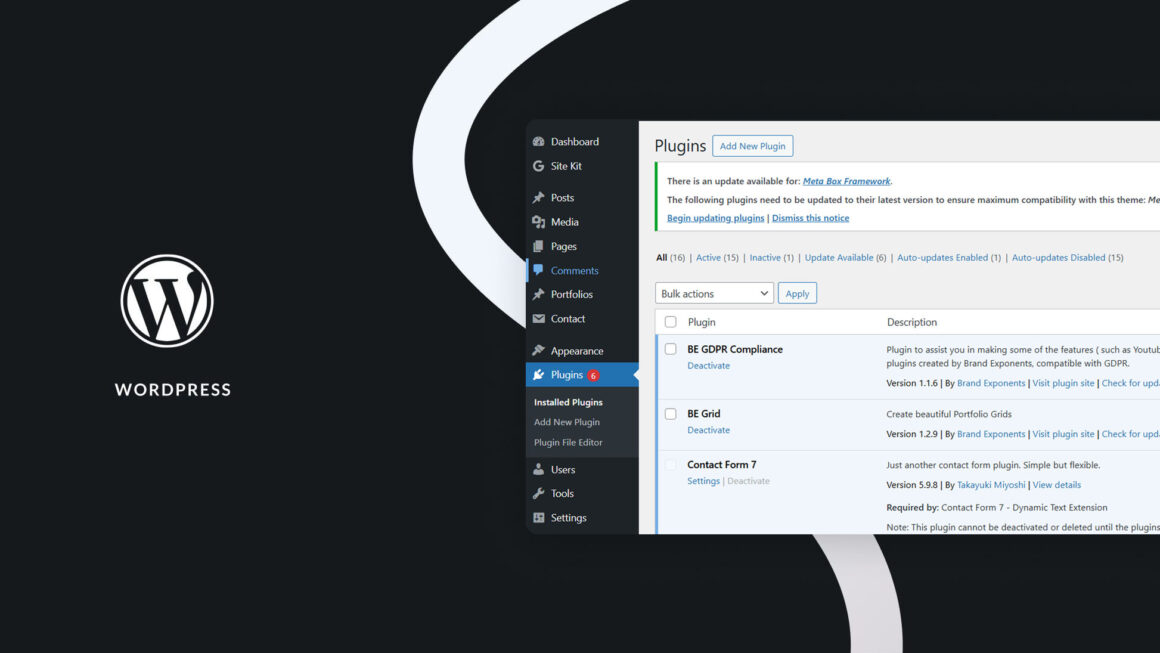Viewport: 1160px width, 653px height.
Task: Click the Appearance paintbrush icon
Action: 539,351
